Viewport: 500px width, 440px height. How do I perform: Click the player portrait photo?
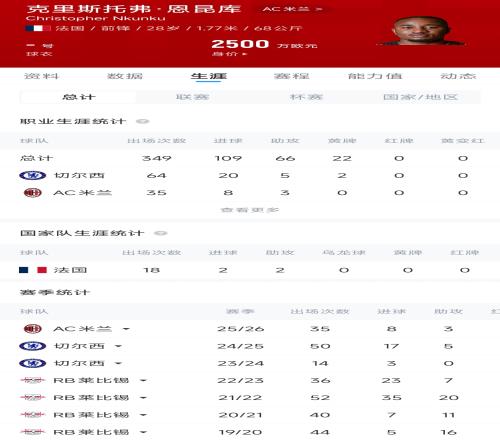point(421,31)
